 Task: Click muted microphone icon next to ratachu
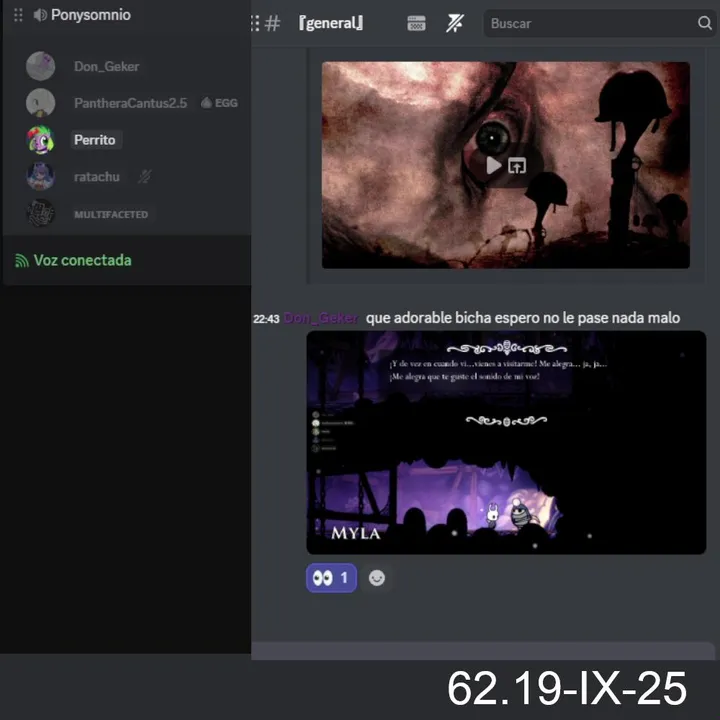pyautogui.click(x=145, y=176)
